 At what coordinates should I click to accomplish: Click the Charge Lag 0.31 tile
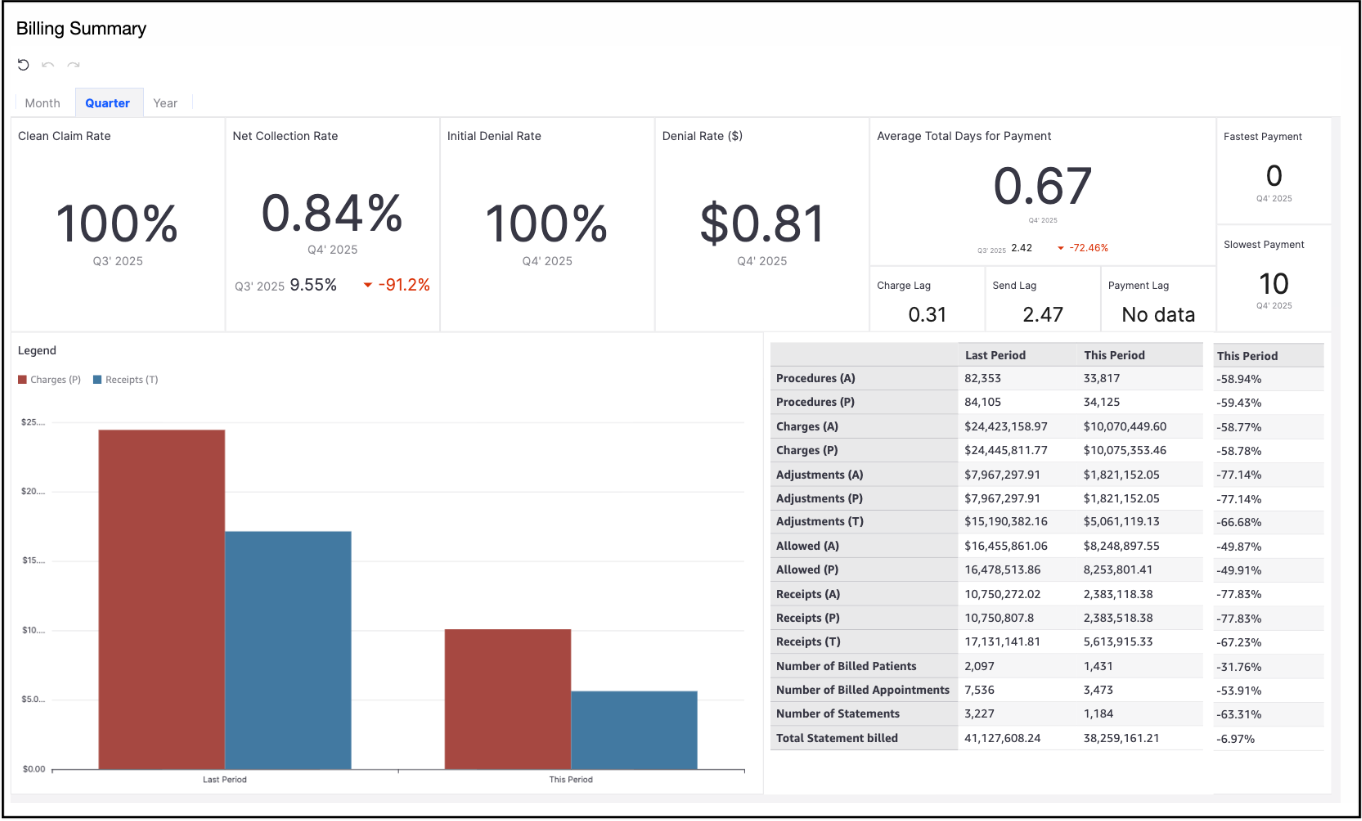coord(927,299)
